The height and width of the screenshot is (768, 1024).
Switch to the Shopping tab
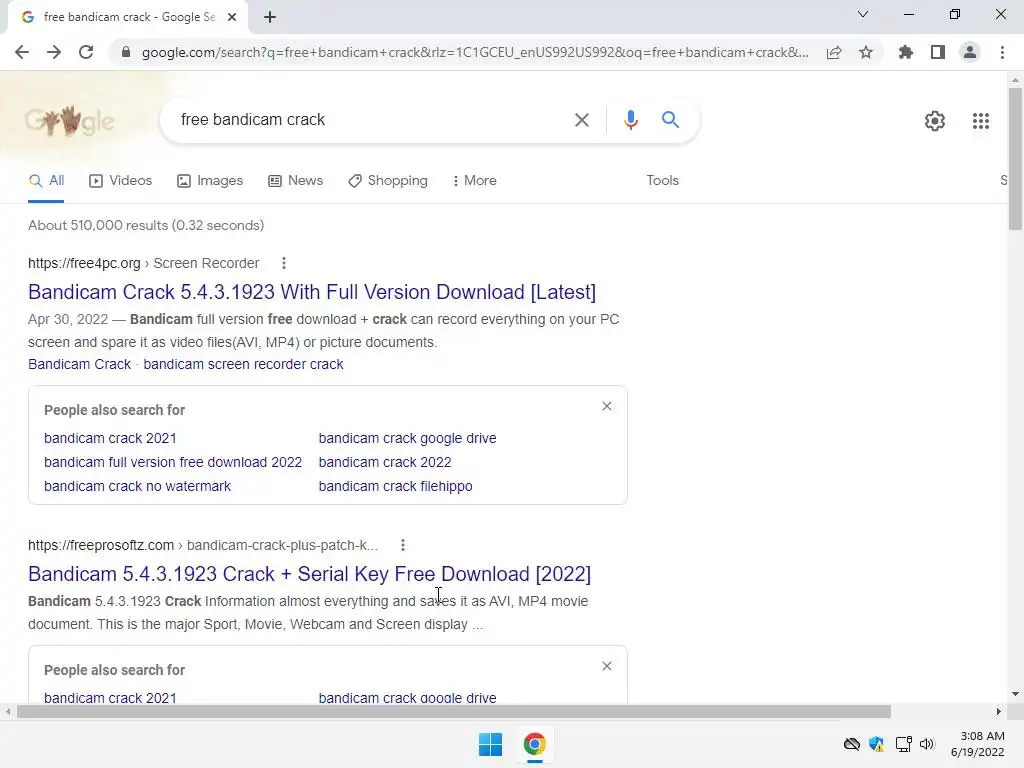click(388, 181)
